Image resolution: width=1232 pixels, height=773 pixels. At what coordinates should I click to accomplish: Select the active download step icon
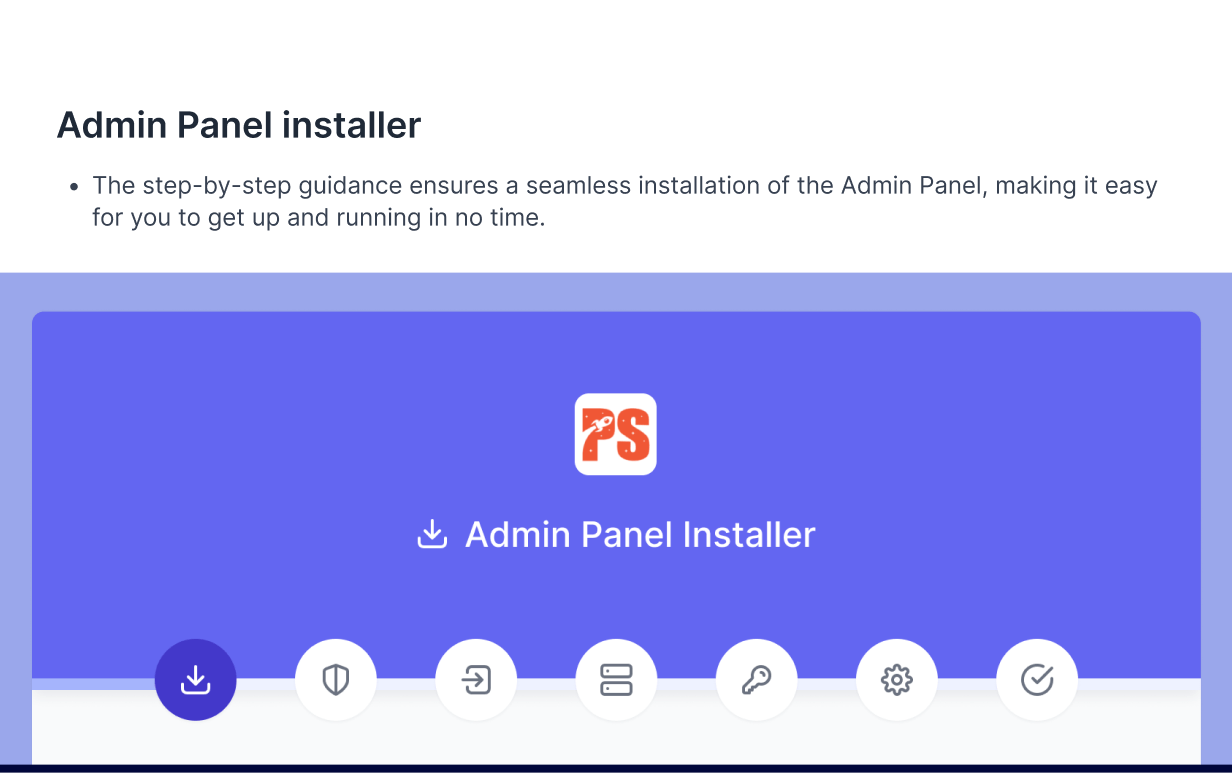pyautogui.click(x=196, y=680)
